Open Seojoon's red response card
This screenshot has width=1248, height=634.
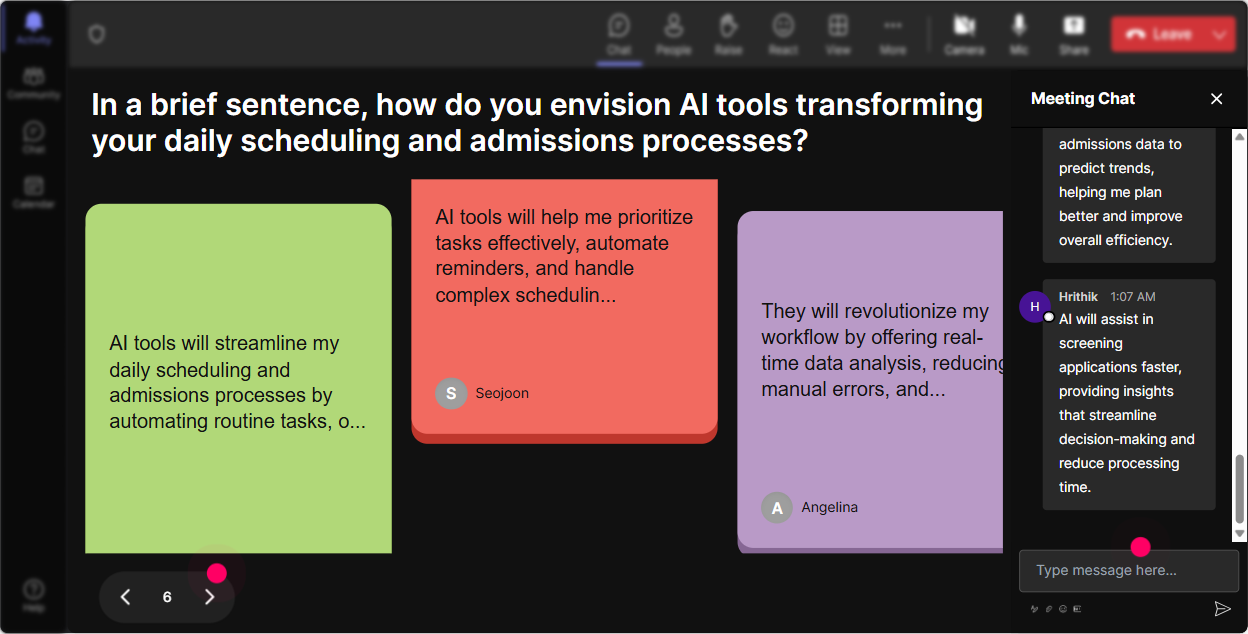tap(564, 311)
